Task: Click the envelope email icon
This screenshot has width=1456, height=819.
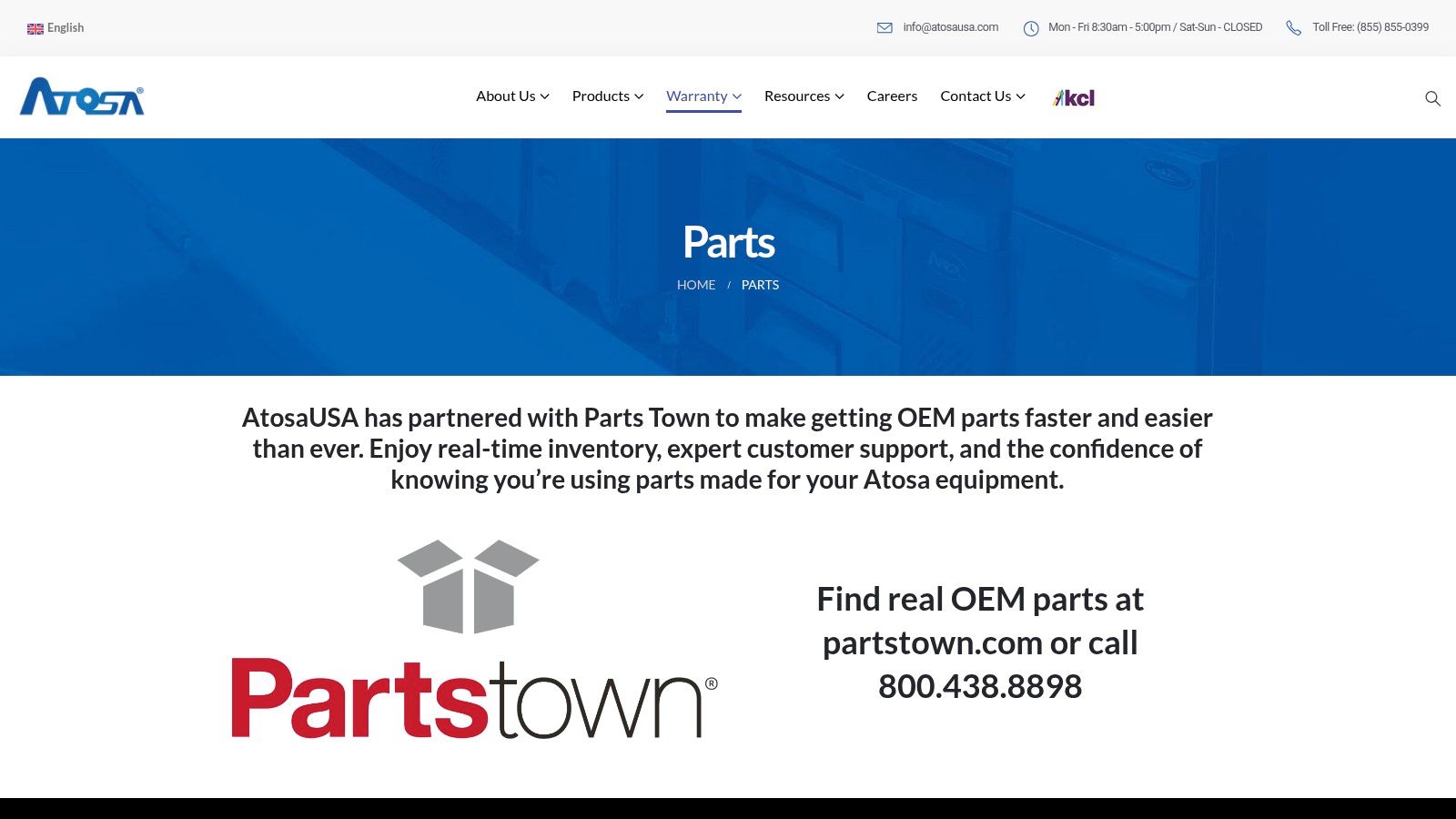Action: 885,28
